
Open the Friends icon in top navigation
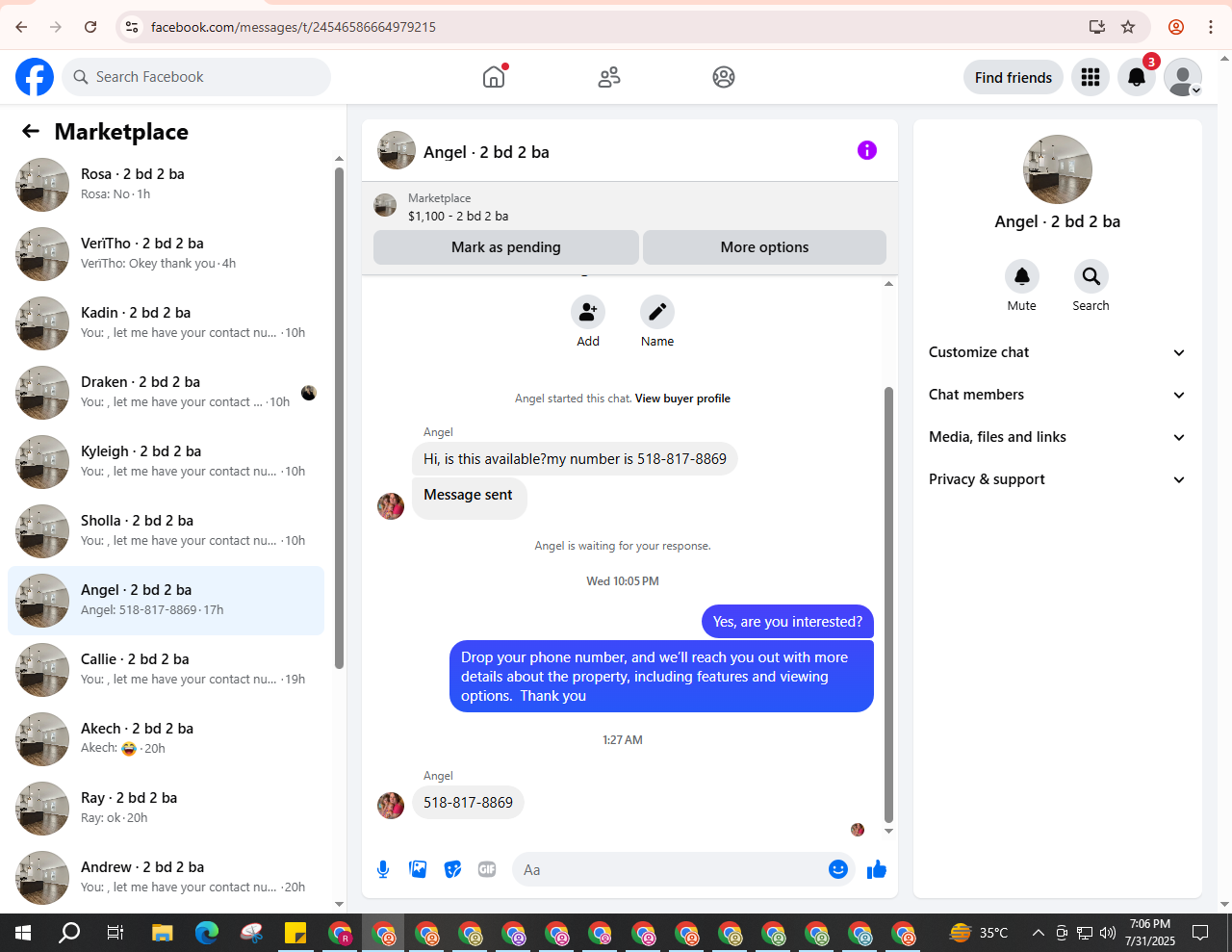(609, 77)
